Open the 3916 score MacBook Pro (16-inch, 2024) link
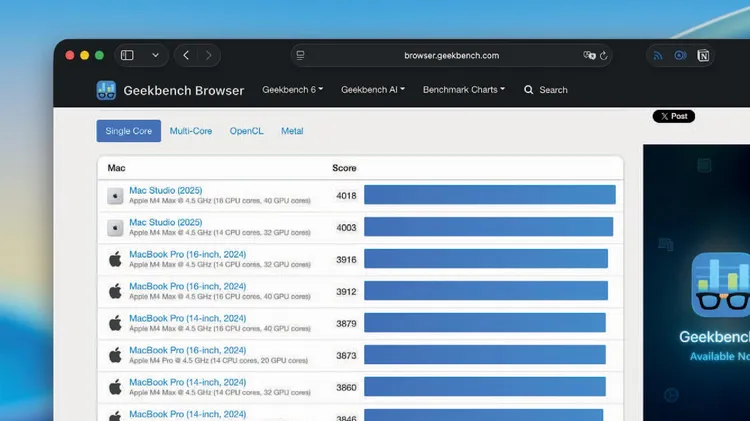This screenshot has width=750, height=421. tap(187, 255)
